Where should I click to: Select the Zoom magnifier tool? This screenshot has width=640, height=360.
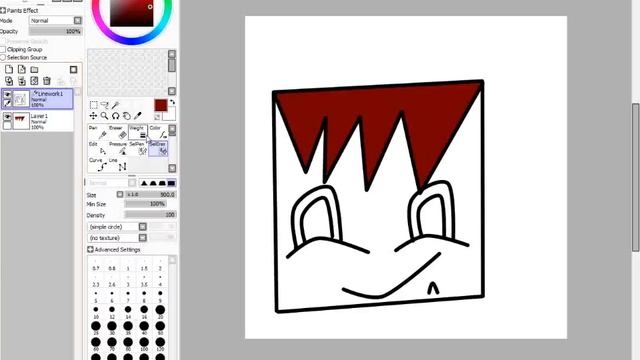click(104, 116)
